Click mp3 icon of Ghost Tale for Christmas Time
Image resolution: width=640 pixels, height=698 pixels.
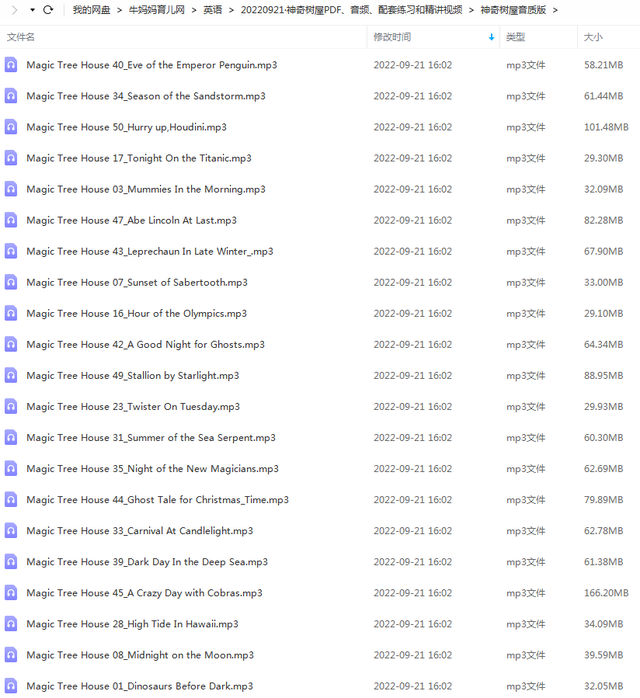(x=11, y=499)
